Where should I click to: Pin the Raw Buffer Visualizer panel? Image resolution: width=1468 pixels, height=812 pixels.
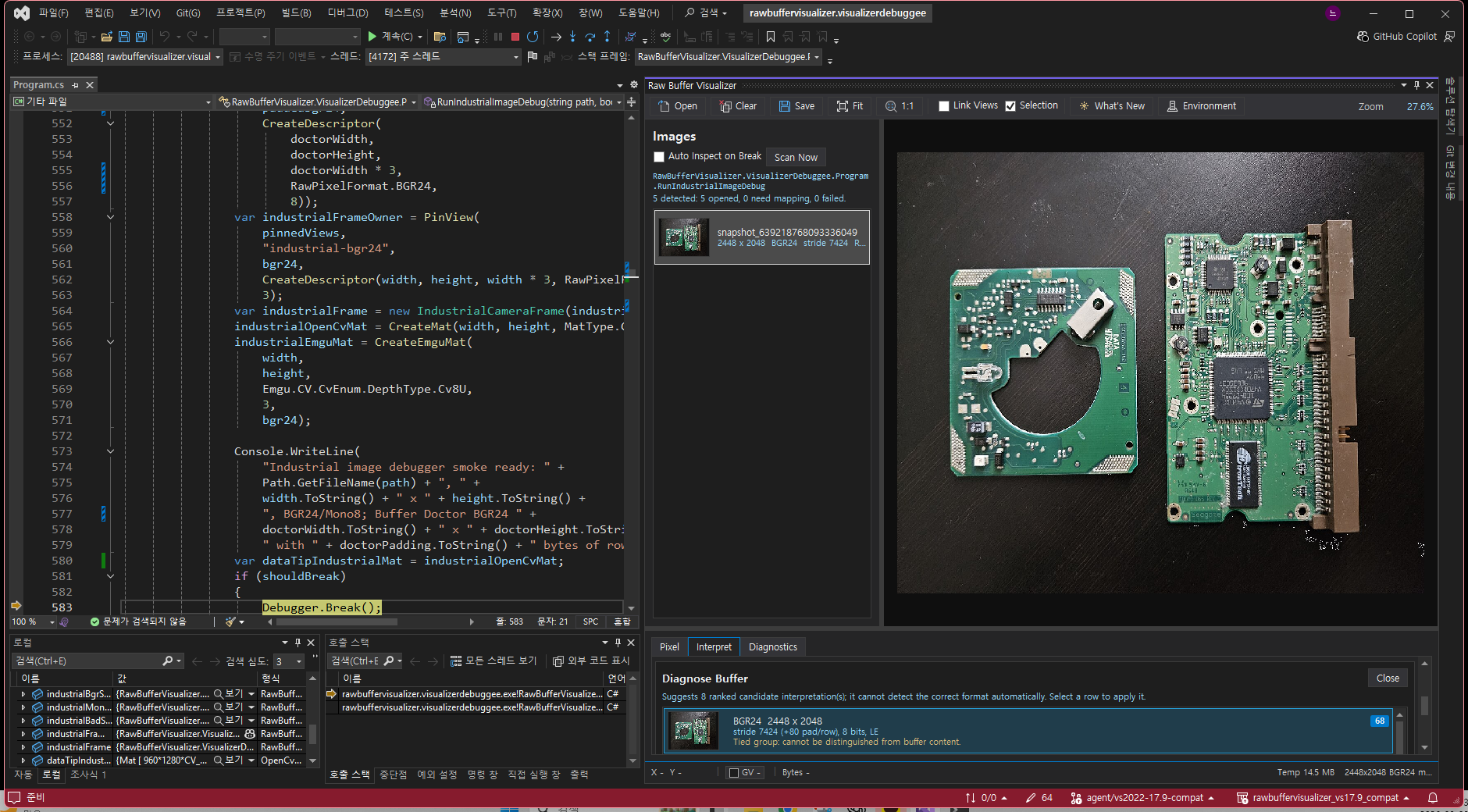(1416, 85)
